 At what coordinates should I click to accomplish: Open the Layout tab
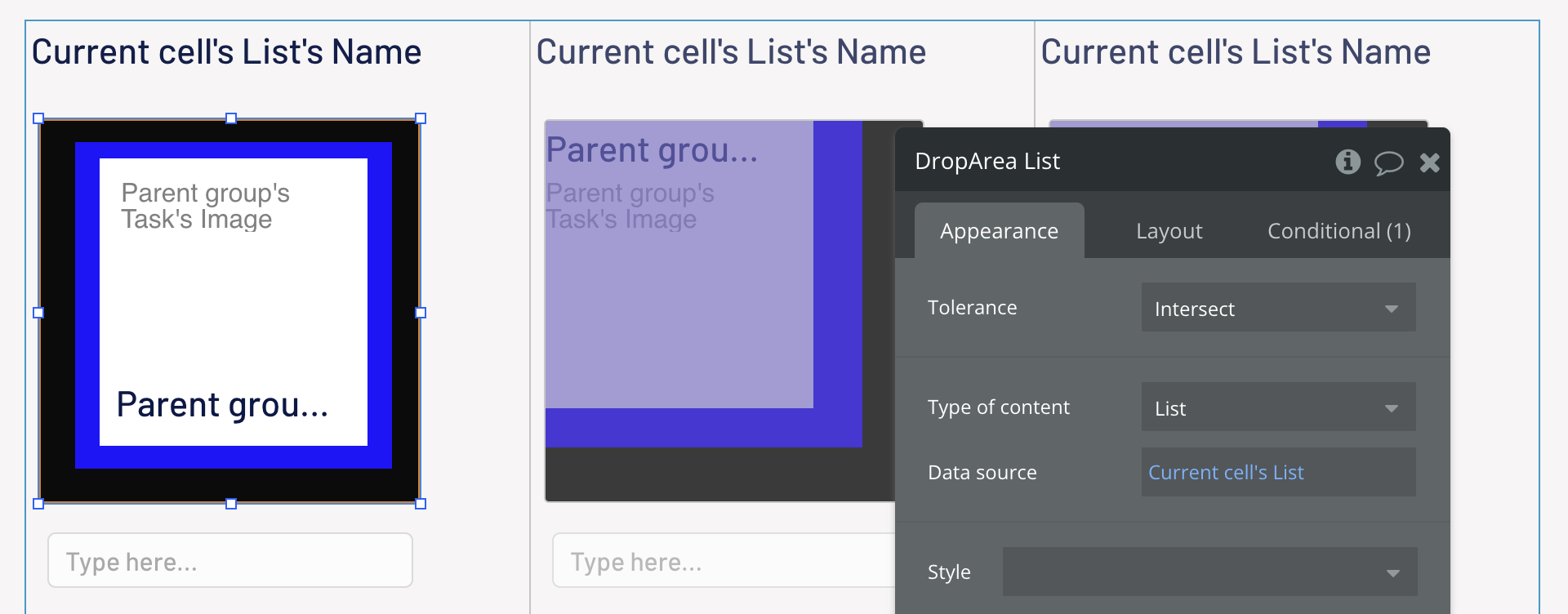[x=1169, y=231]
